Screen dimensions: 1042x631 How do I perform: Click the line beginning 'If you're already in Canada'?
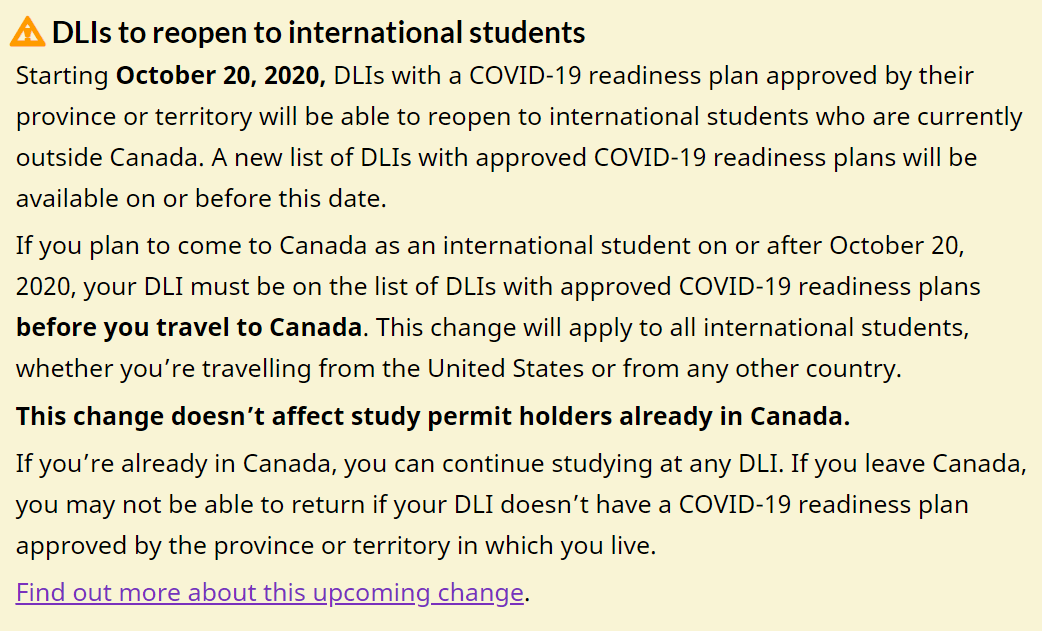tap(521, 464)
